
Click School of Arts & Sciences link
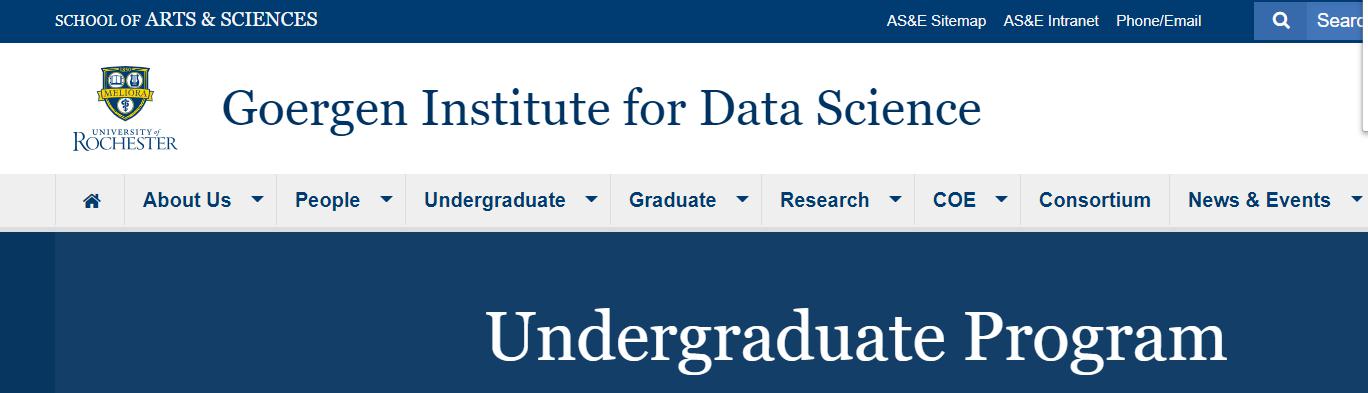(x=186, y=20)
